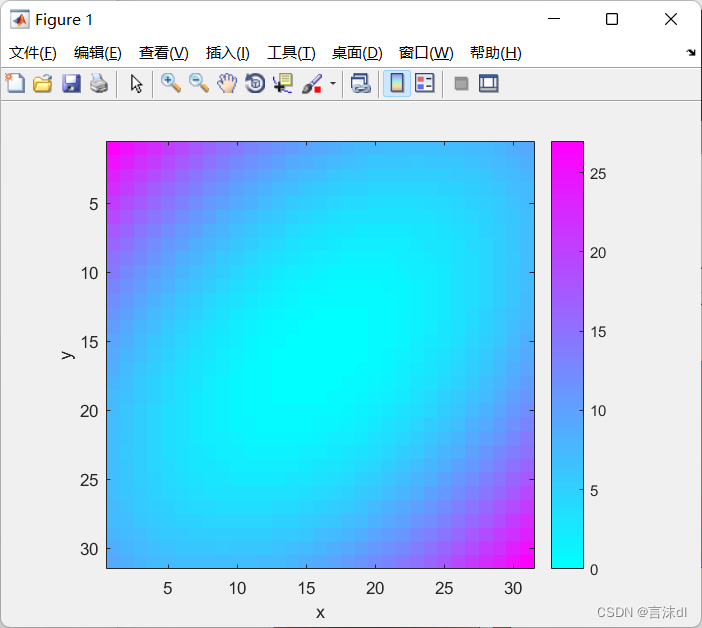Save the figure with the floppy disk icon
Image resolution: width=702 pixels, height=628 pixels.
[x=71, y=83]
